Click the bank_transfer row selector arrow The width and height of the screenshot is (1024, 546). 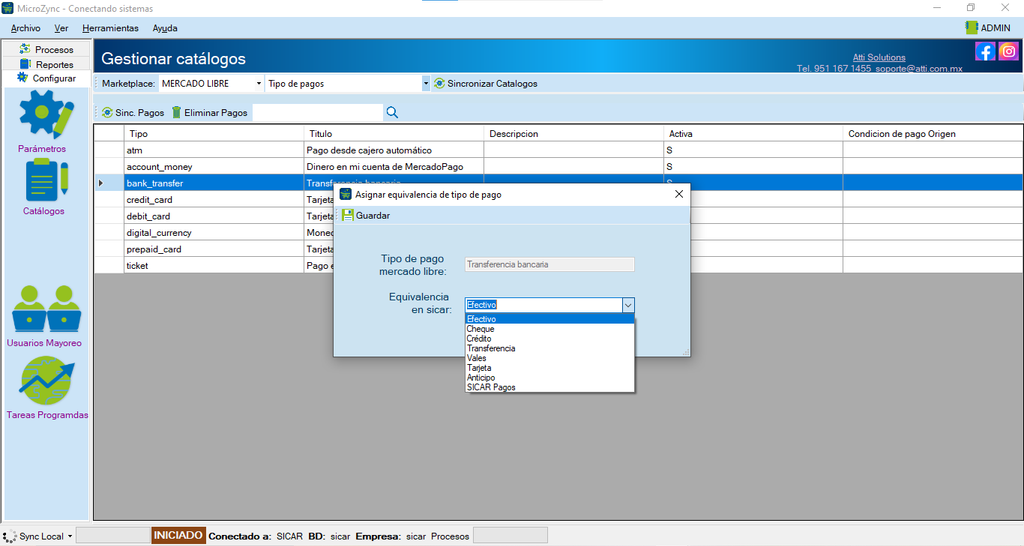[x=101, y=183]
